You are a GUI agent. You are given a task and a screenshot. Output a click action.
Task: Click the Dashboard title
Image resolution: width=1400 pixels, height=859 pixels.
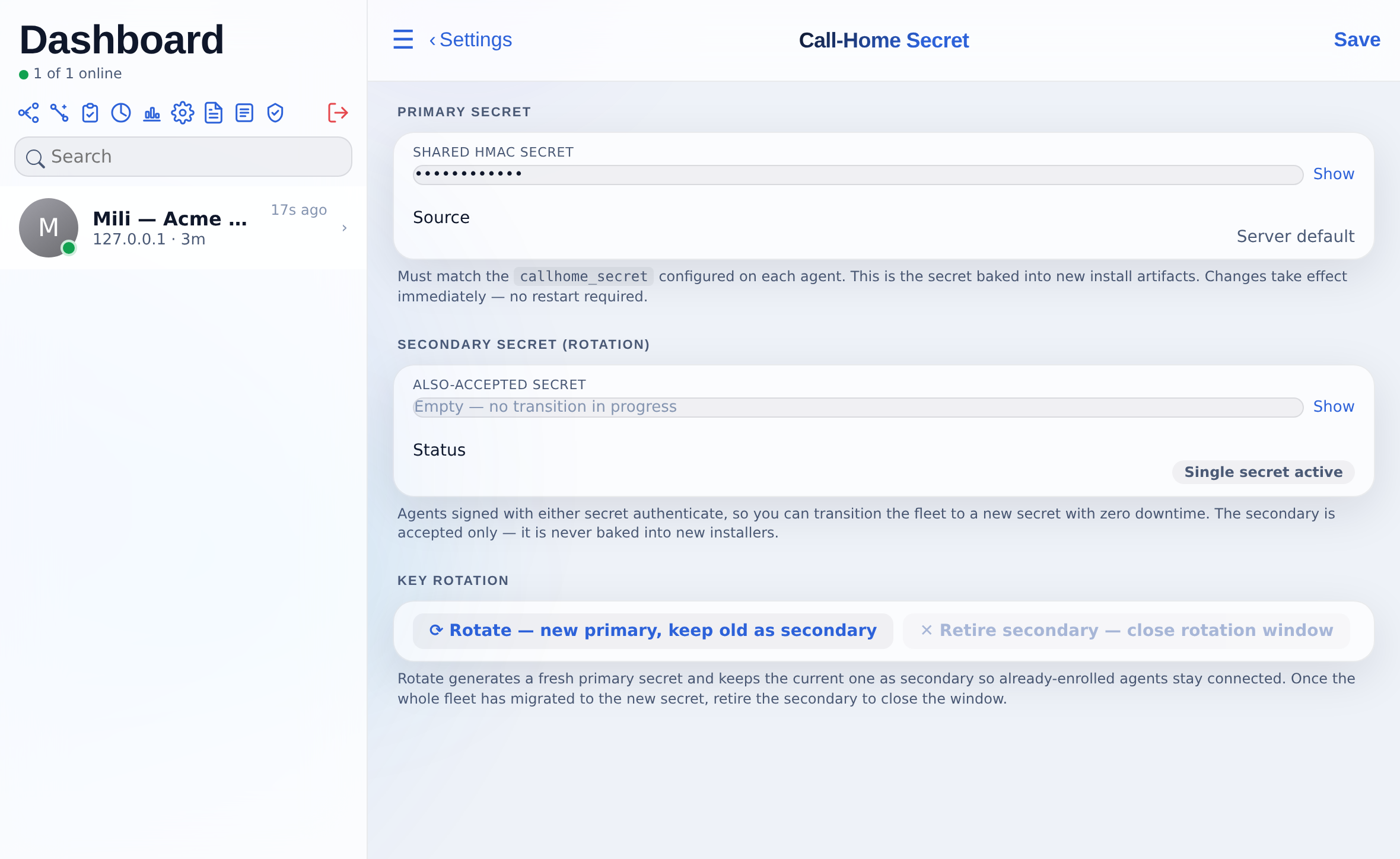122,40
